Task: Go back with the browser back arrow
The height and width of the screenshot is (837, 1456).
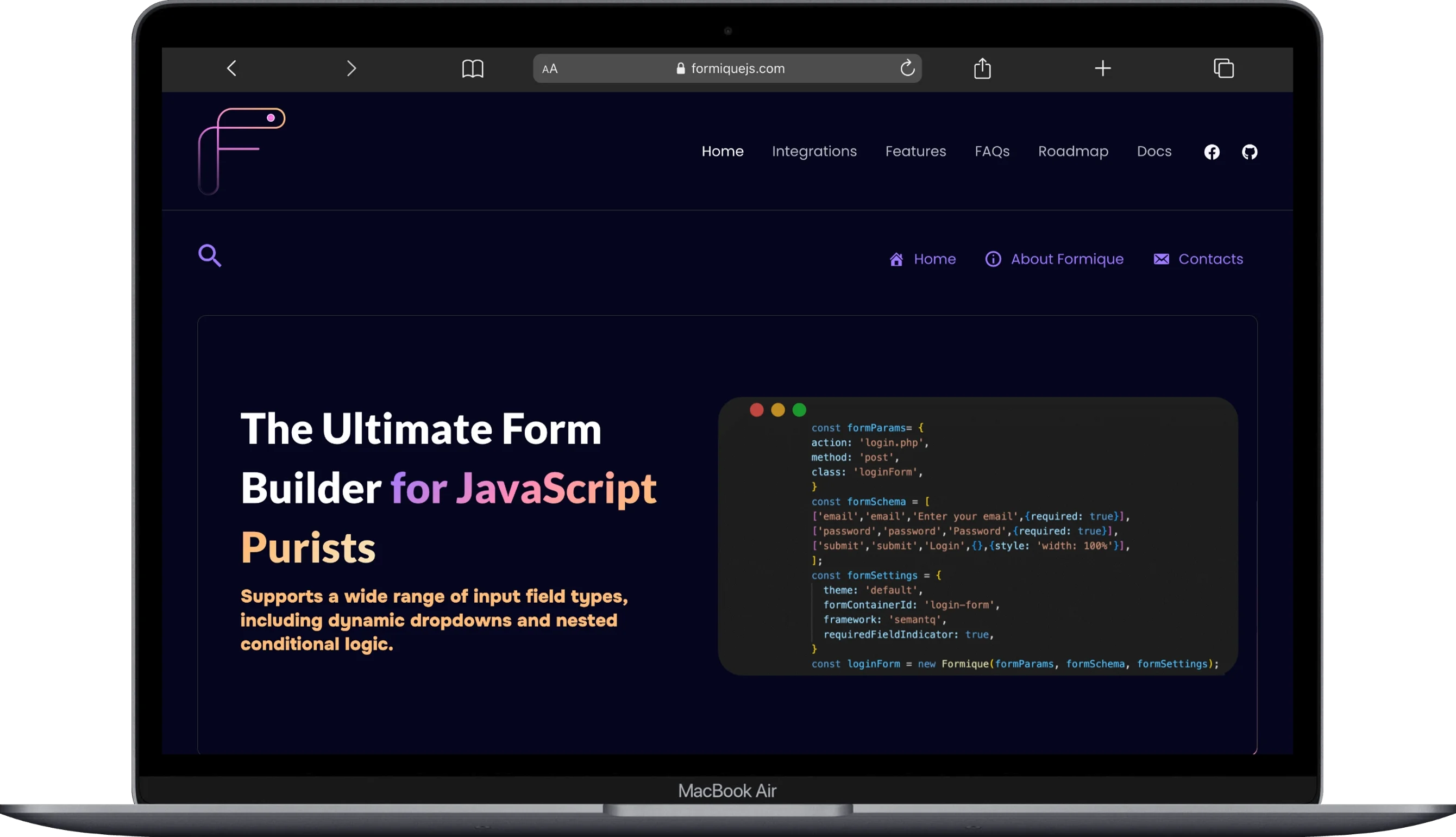Action: [231, 68]
